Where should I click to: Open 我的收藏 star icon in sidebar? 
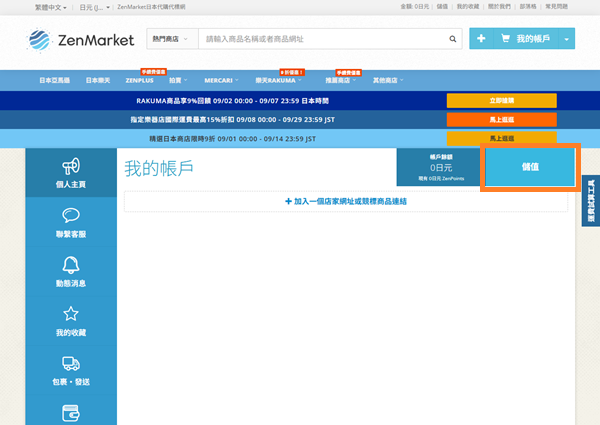pos(71,314)
